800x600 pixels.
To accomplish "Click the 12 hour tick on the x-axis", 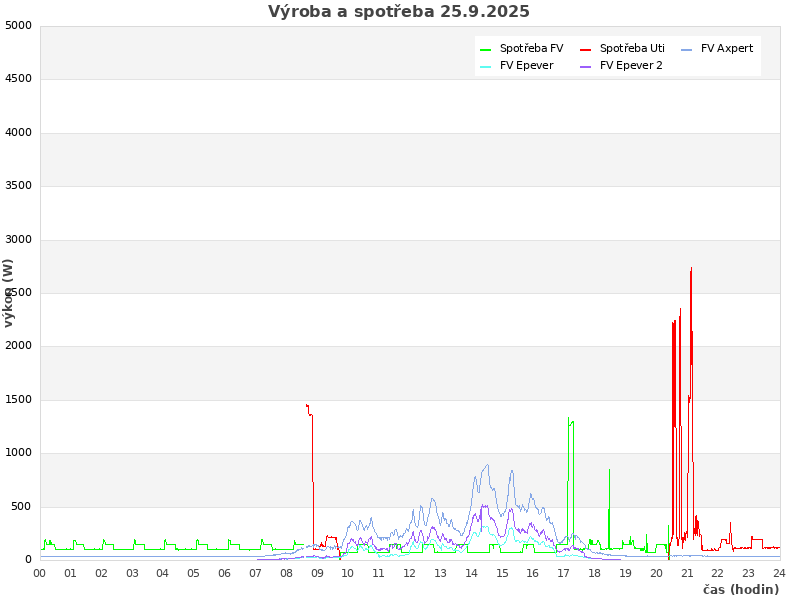I will pos(409,573).
